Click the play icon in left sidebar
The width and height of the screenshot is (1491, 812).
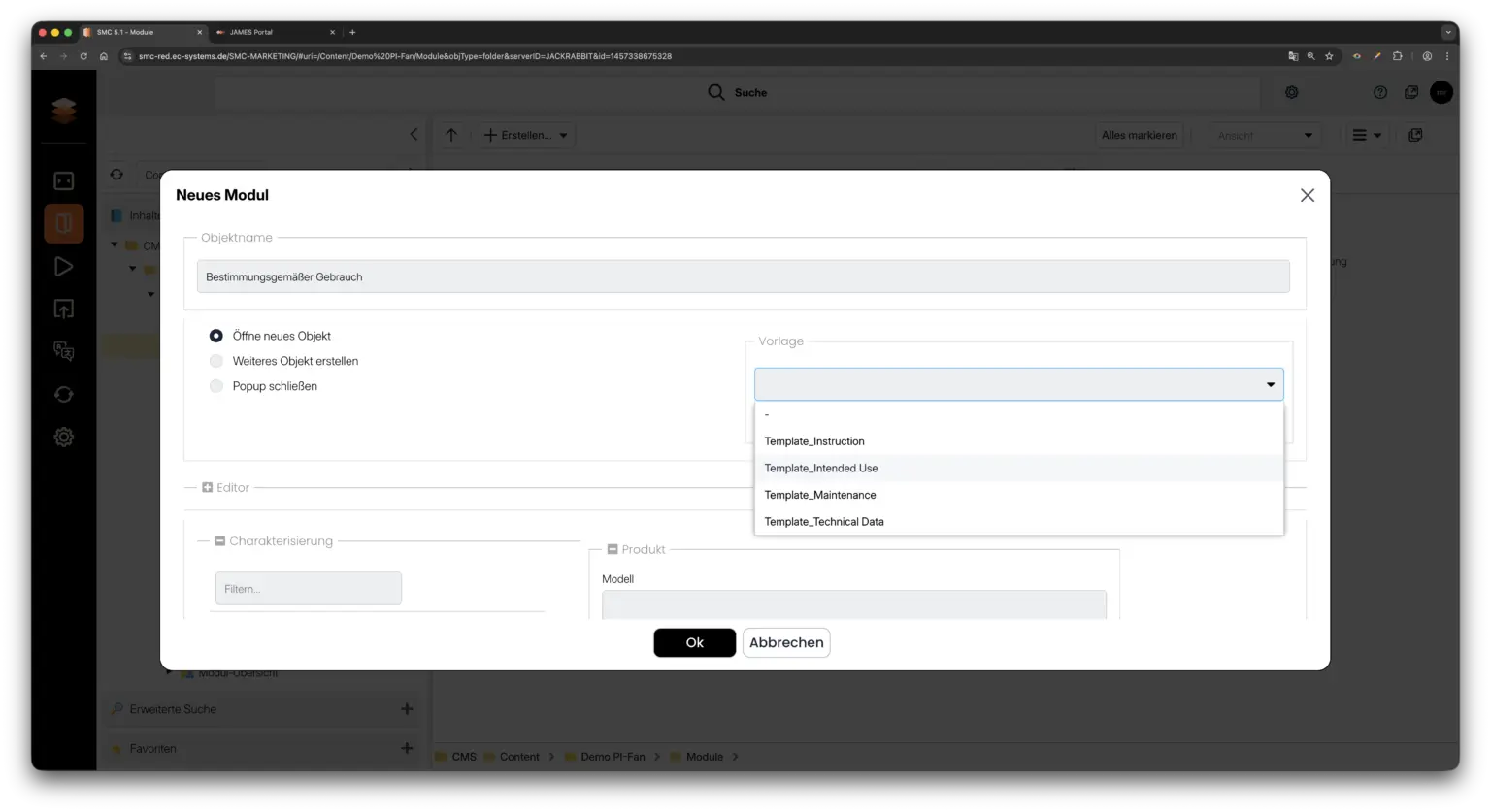[63, 267]
